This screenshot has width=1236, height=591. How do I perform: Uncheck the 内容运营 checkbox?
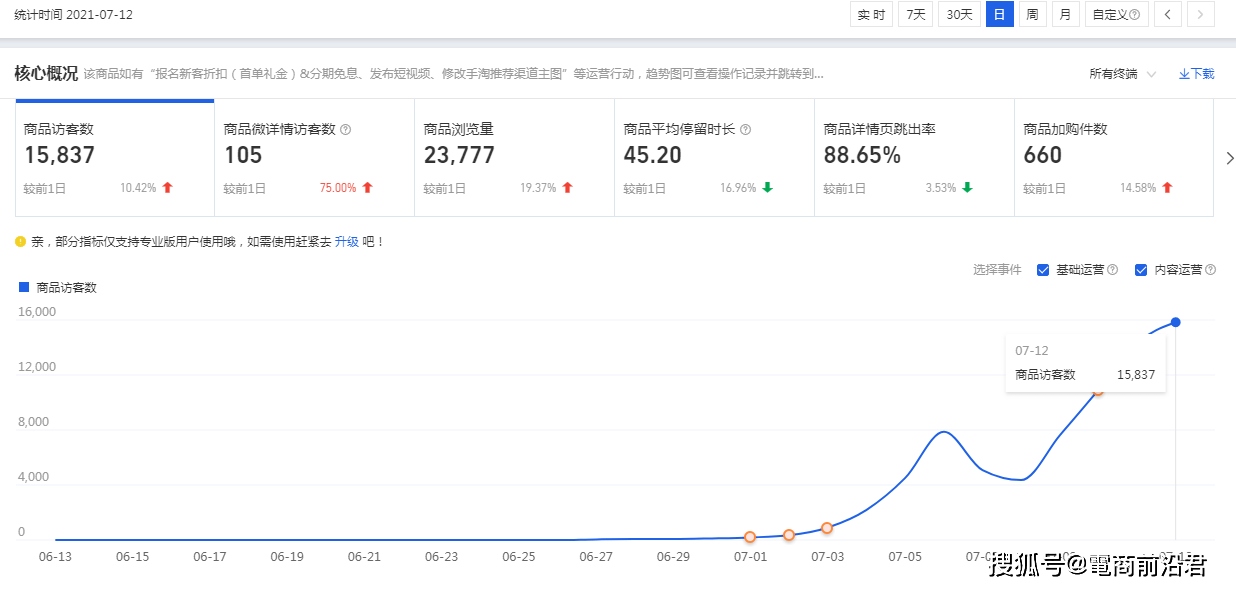[1141, 269]
